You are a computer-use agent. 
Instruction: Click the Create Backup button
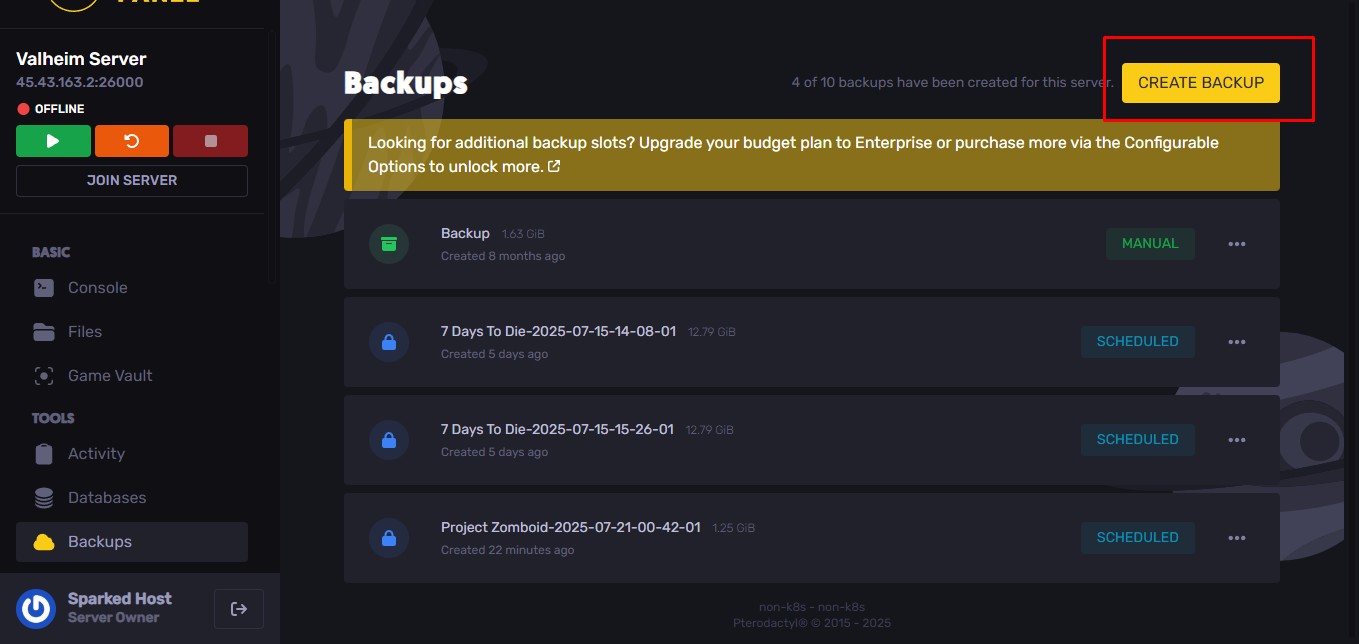tap(1201, 83)
